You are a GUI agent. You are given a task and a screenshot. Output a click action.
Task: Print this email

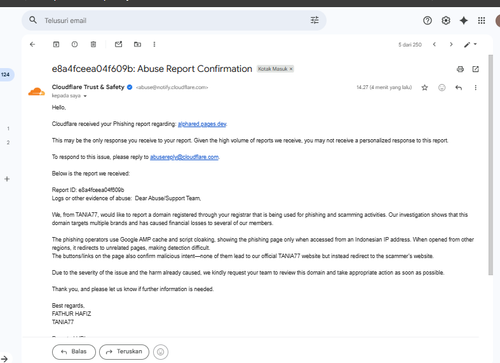click(x=460, y=69)
